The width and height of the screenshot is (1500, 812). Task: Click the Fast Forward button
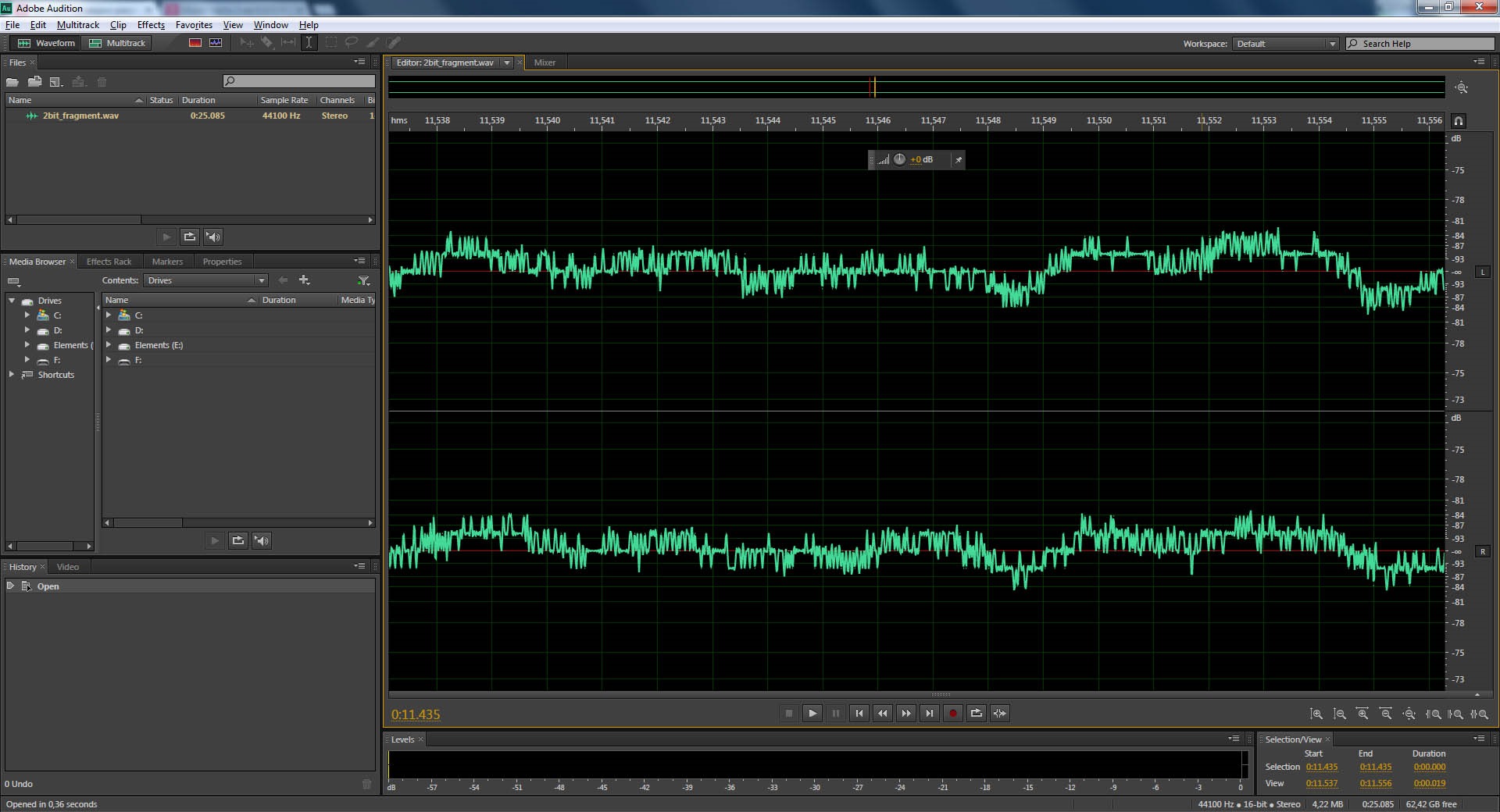(x=906, y=713)
